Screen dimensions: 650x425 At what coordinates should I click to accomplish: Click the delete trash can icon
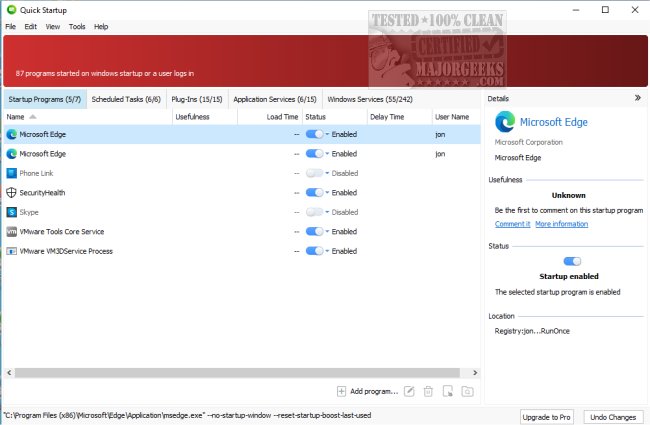point(427,391)
